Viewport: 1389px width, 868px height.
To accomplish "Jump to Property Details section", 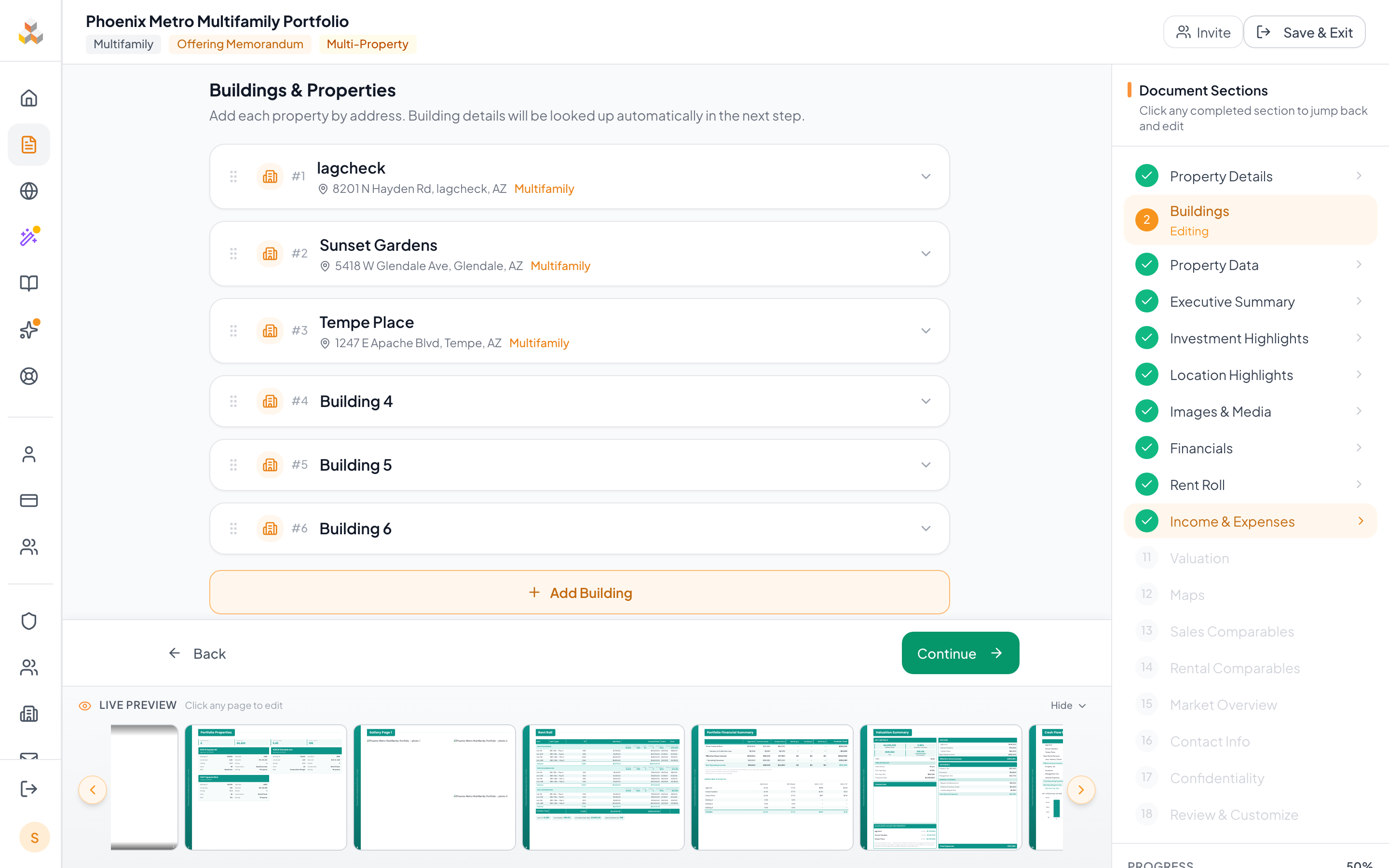I will 1250,176.
